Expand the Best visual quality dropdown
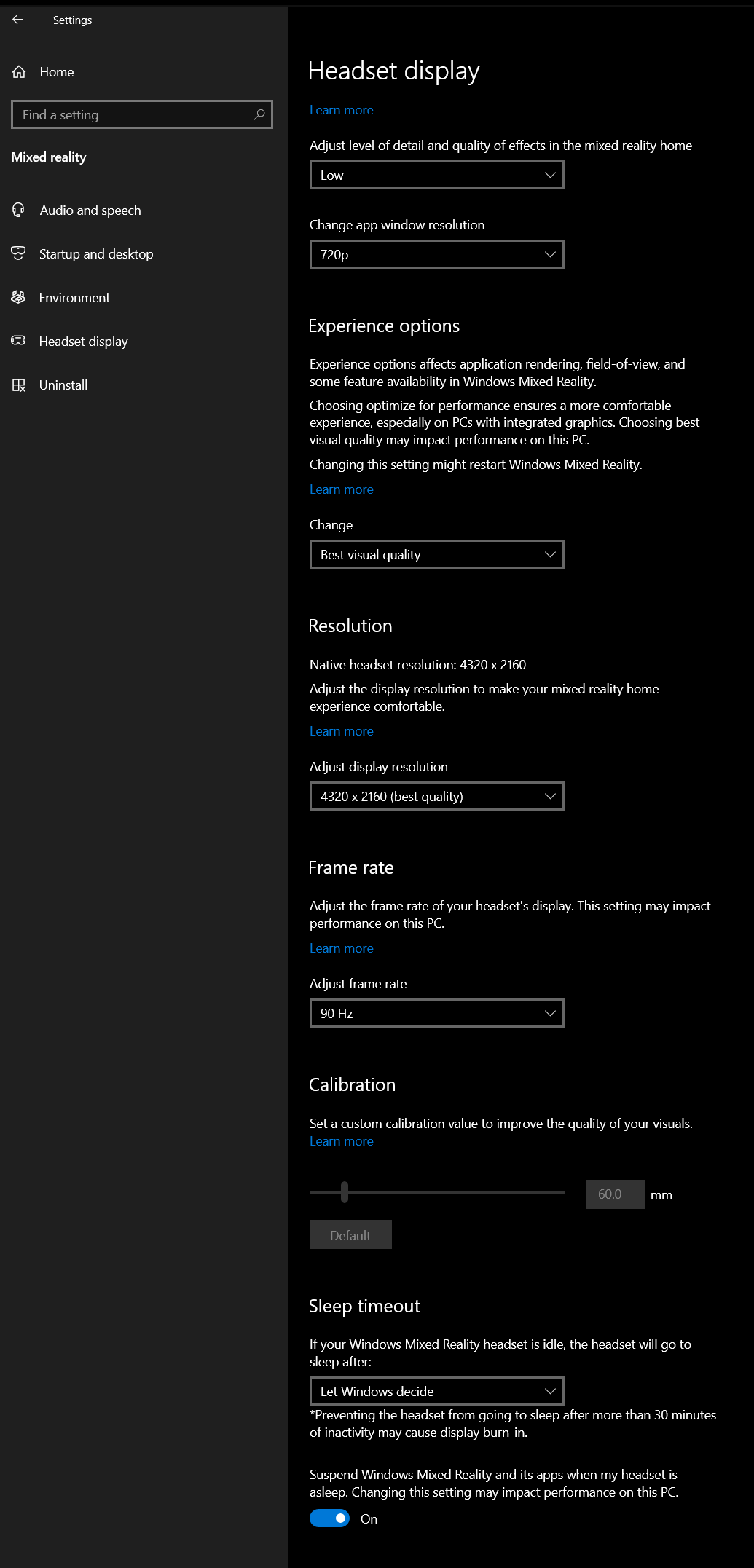754x1568 pixels. (437, 554)
